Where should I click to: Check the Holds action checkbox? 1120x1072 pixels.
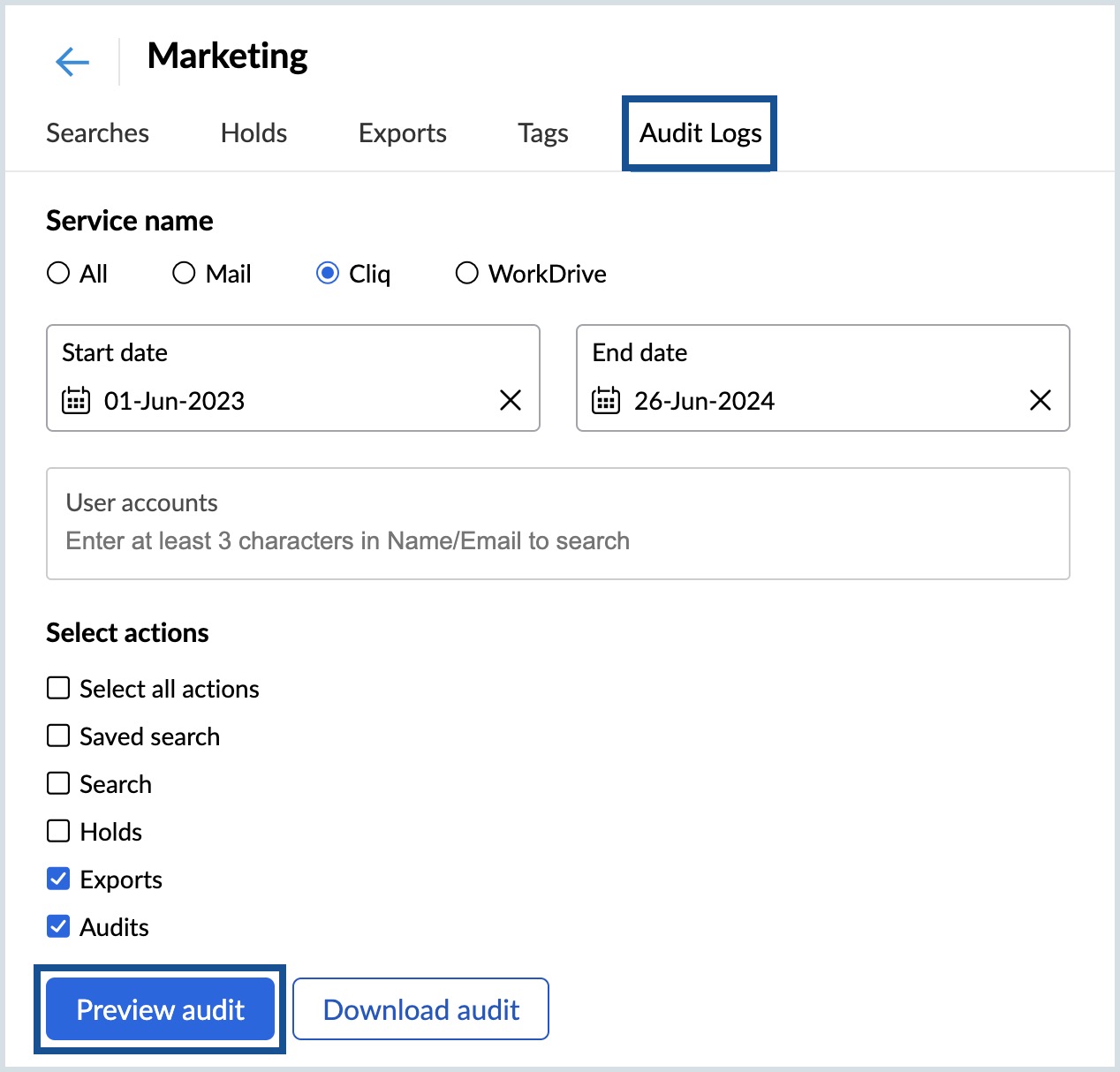point(58,831)
